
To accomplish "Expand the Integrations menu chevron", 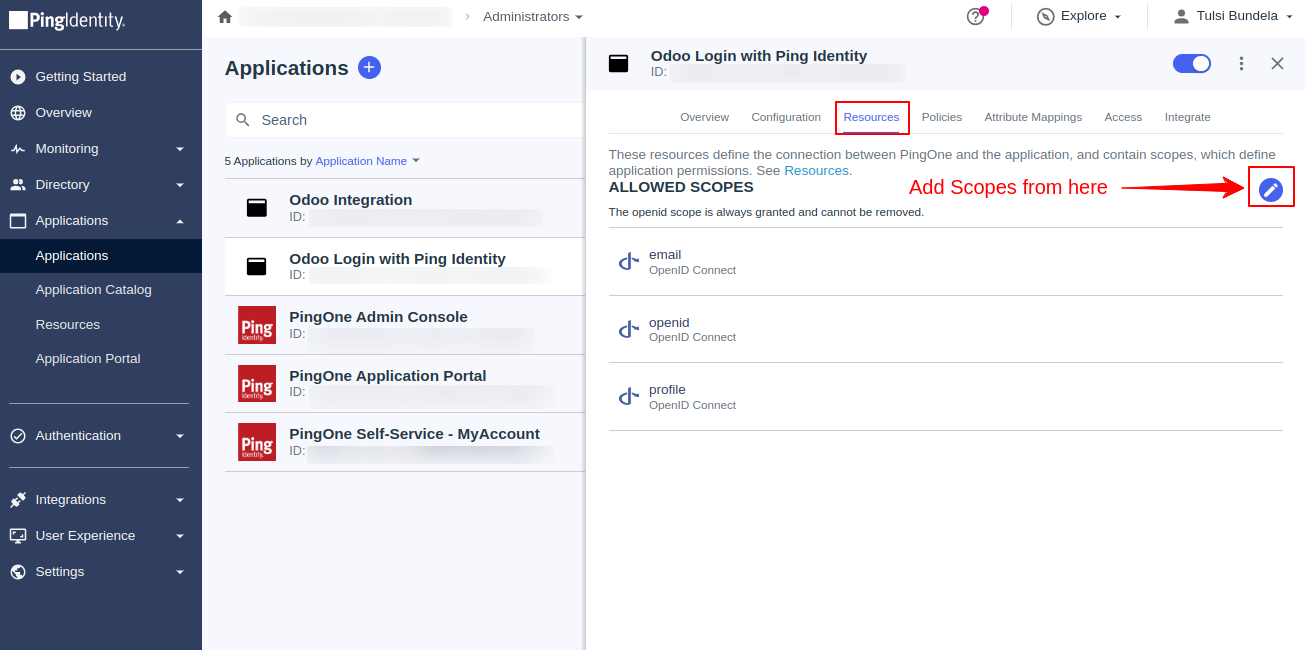I will click(x=180, y=500).
